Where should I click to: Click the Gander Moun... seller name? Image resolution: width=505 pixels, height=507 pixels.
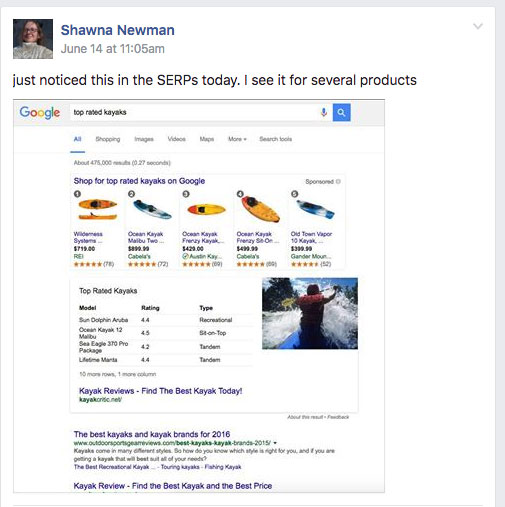coord(311,256)
